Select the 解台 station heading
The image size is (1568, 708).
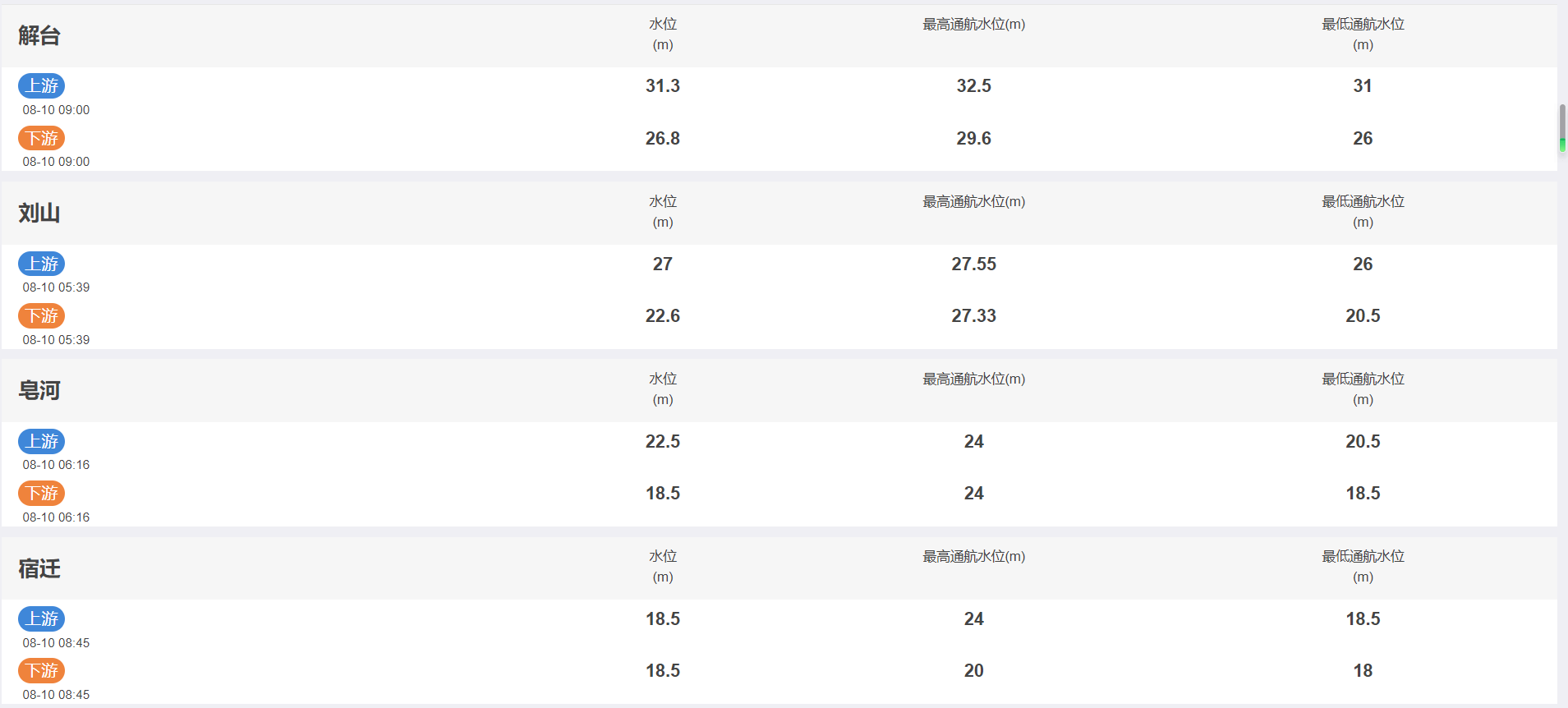39,35
